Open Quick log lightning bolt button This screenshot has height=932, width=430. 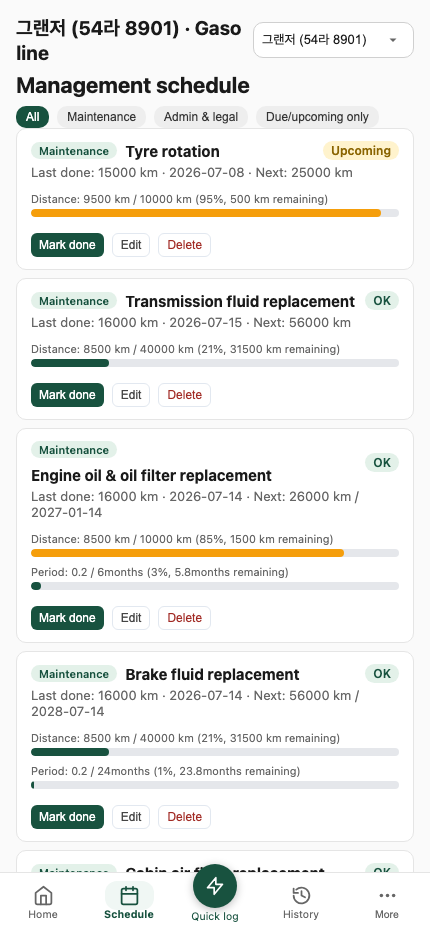point(215,886)
